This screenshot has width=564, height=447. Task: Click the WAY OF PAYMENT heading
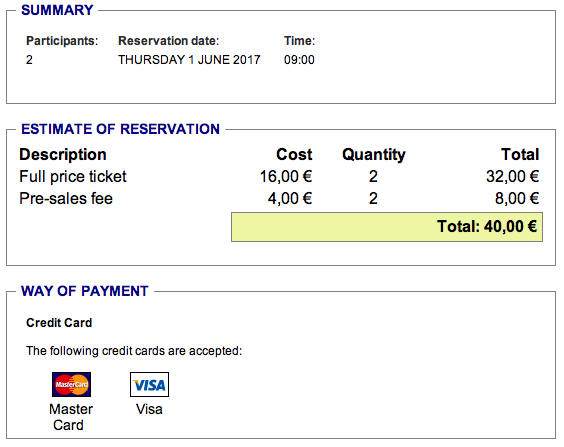click(85, 291)
